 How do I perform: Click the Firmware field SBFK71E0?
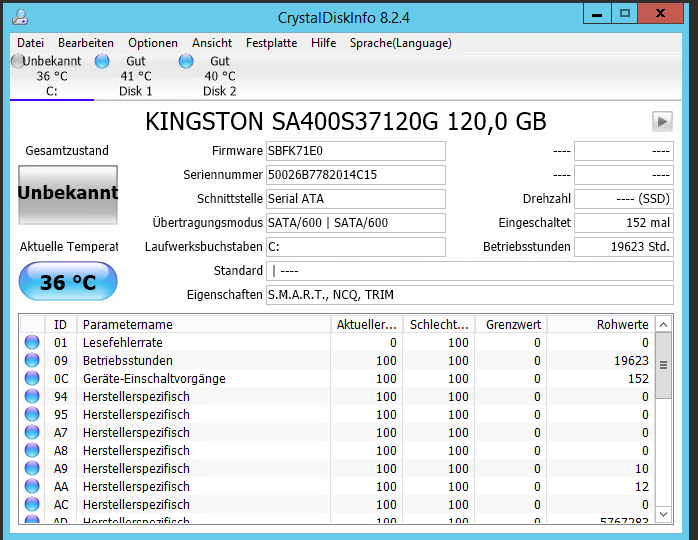(356, 151)
